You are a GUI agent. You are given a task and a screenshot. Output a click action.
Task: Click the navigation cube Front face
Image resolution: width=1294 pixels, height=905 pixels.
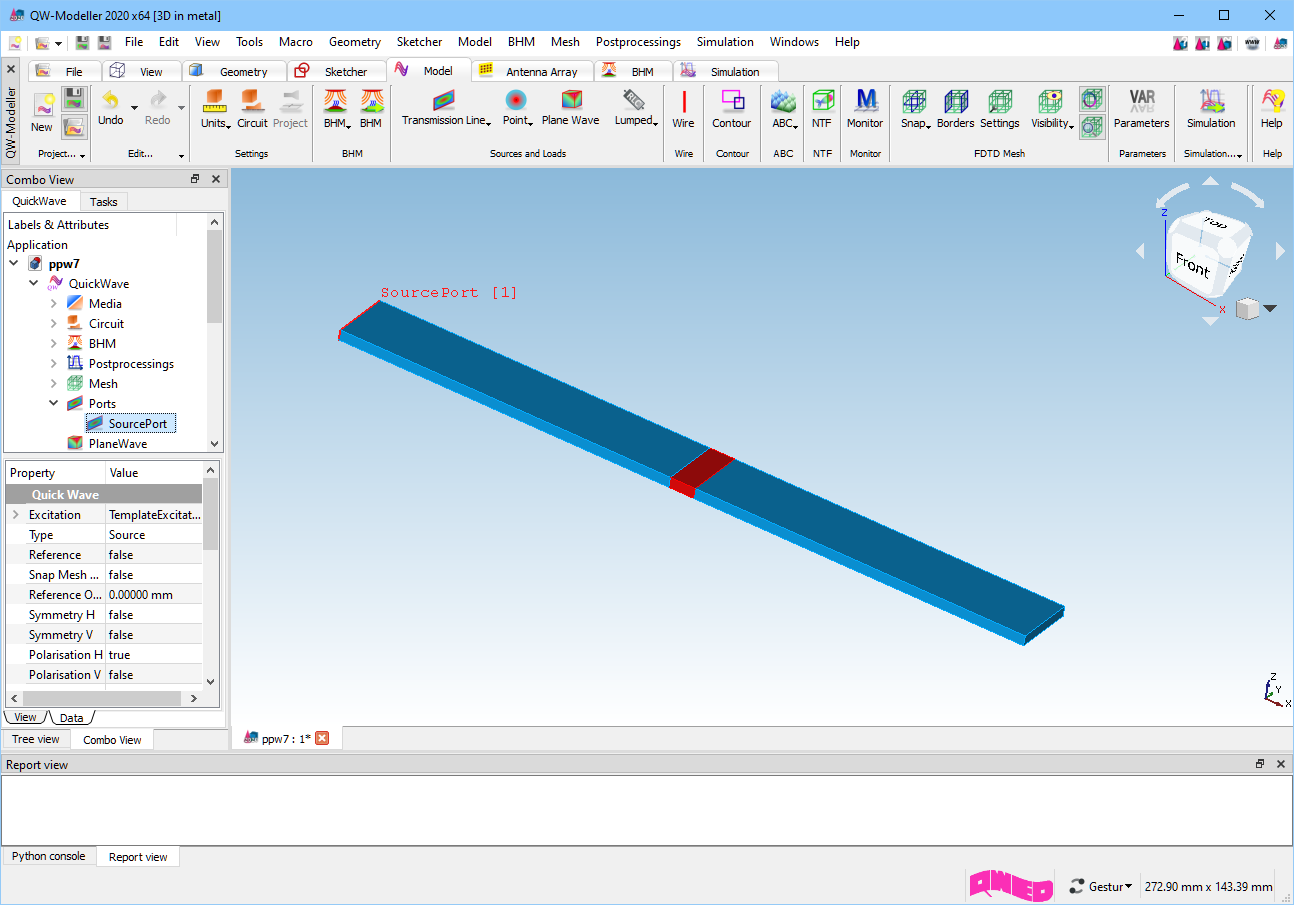1192,265
